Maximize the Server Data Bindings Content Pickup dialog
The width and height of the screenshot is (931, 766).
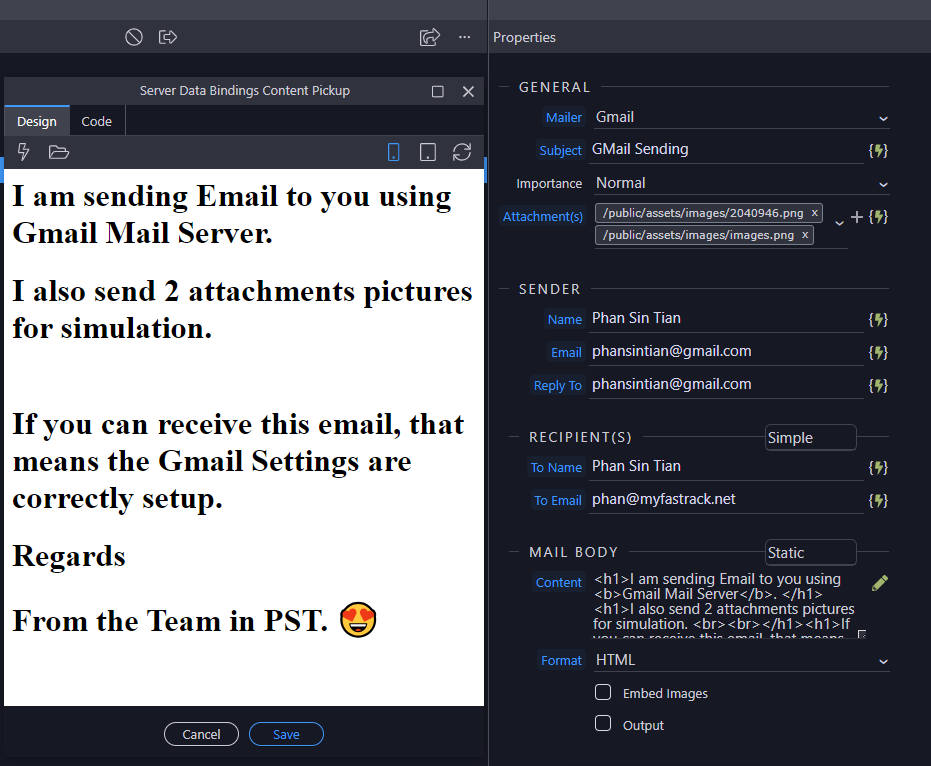pos(438,91)
